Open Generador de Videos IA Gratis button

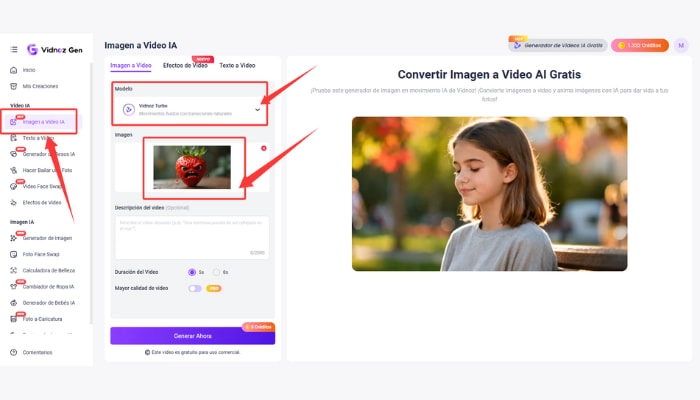pyautogui.click(x=558, y=45)
